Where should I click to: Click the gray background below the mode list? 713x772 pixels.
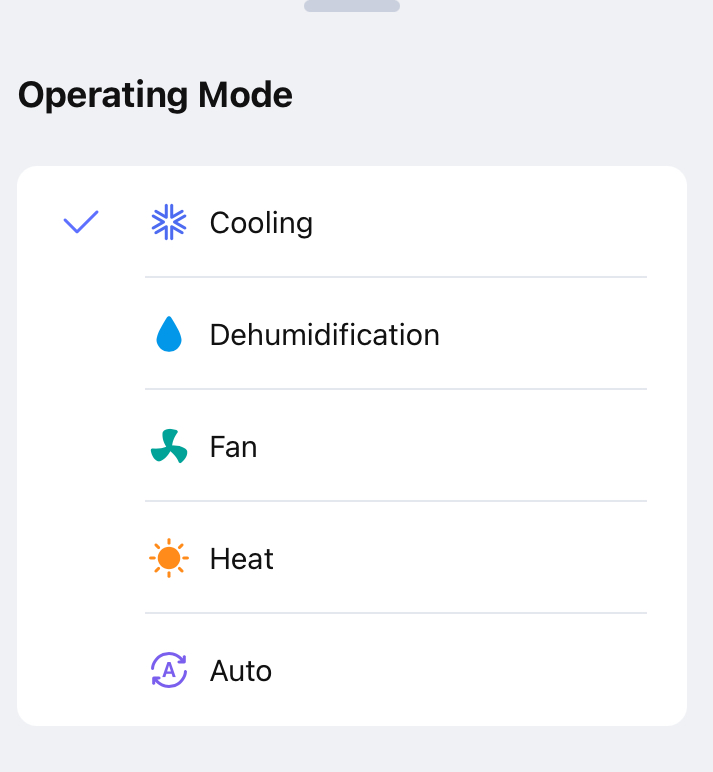[x=356, y=750]
